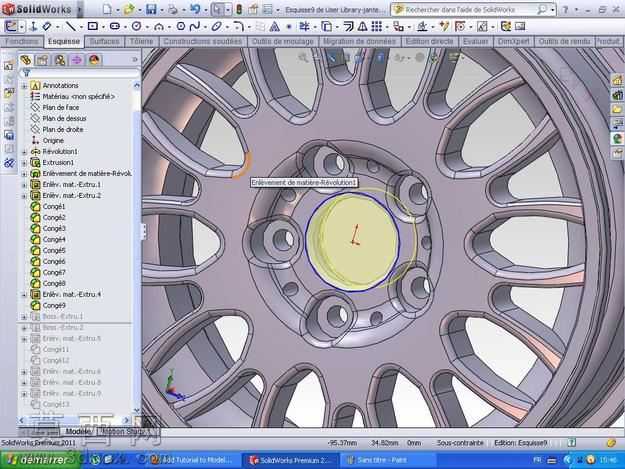625x469 pixels.
Task: Select Plan de droite in tree
Action: [63, 130]
